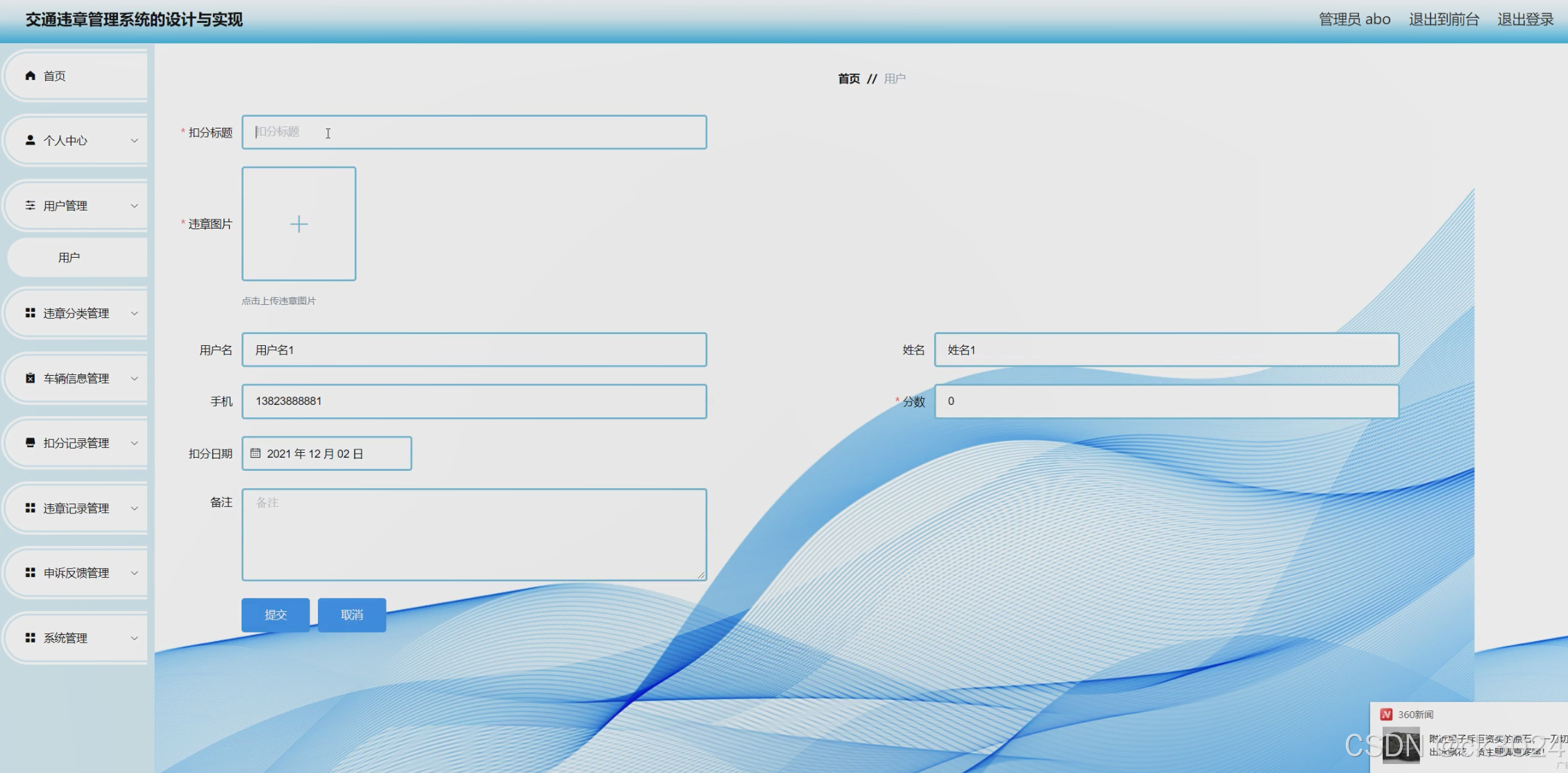Click the calendar icon in 扣分日期 field
This screenshot has height=773, width=1568.
(255, 454)
